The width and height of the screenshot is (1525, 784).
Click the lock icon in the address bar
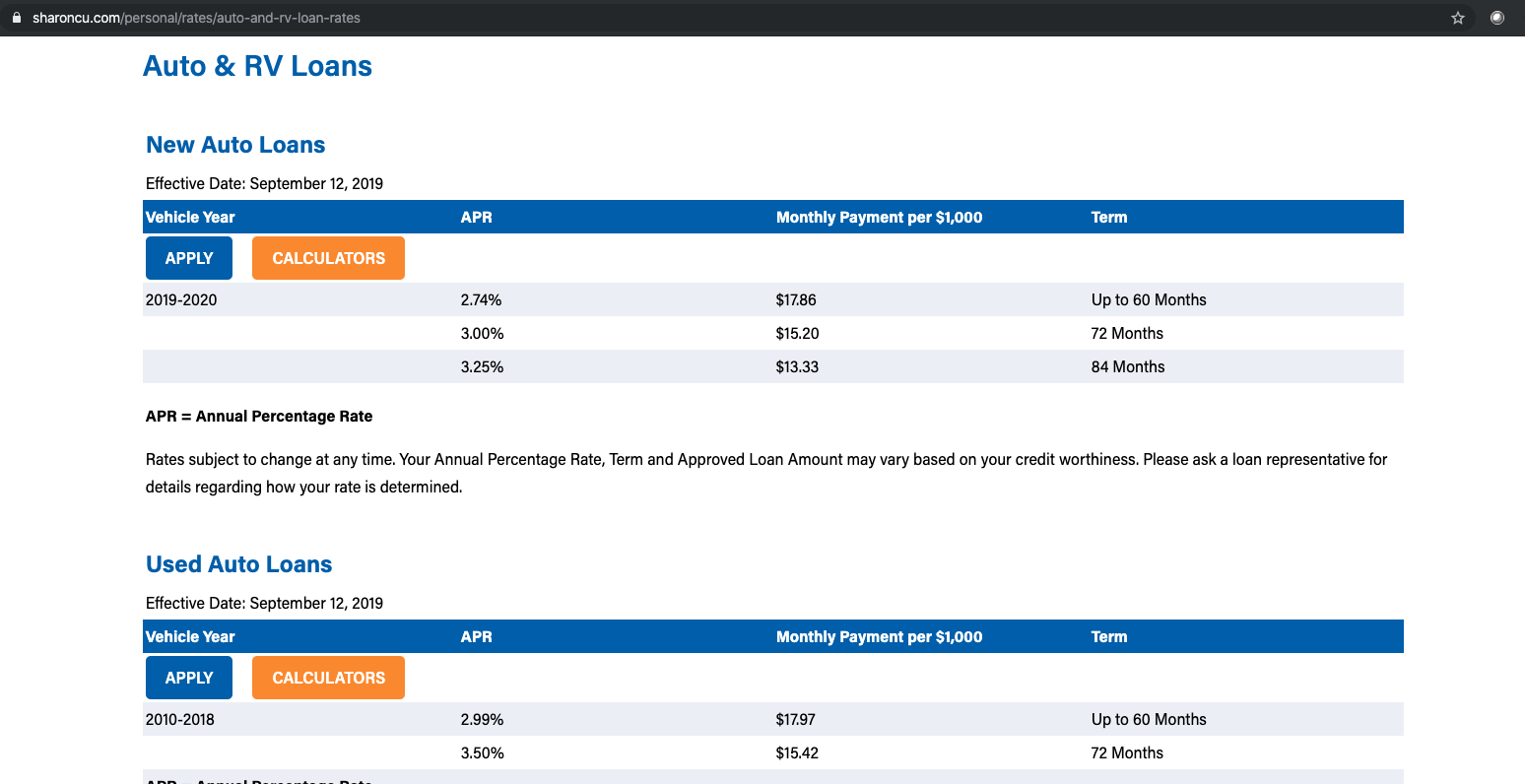(x=16, y=18)
